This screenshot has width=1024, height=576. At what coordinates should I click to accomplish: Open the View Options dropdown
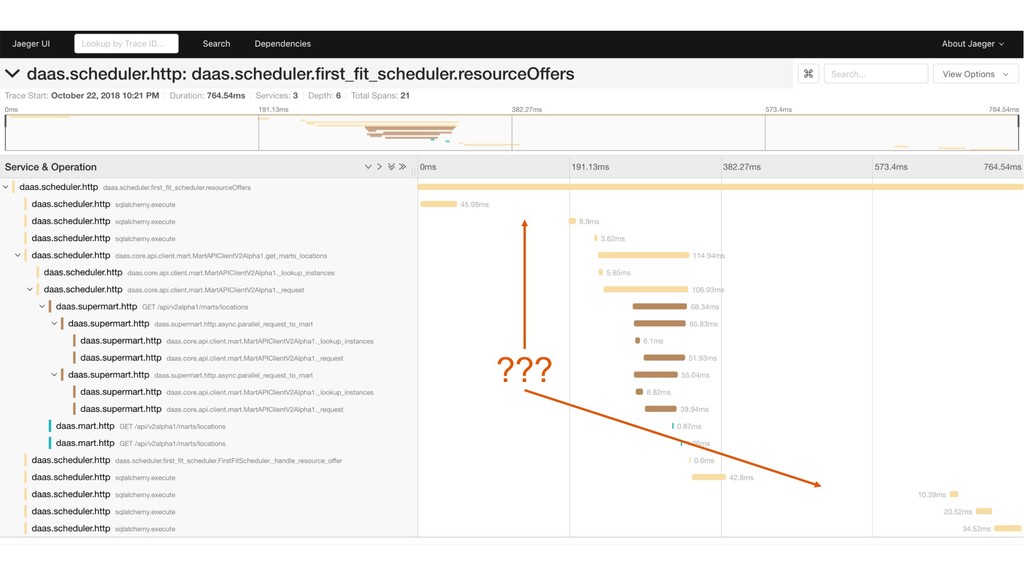click(x=975, y=74)
